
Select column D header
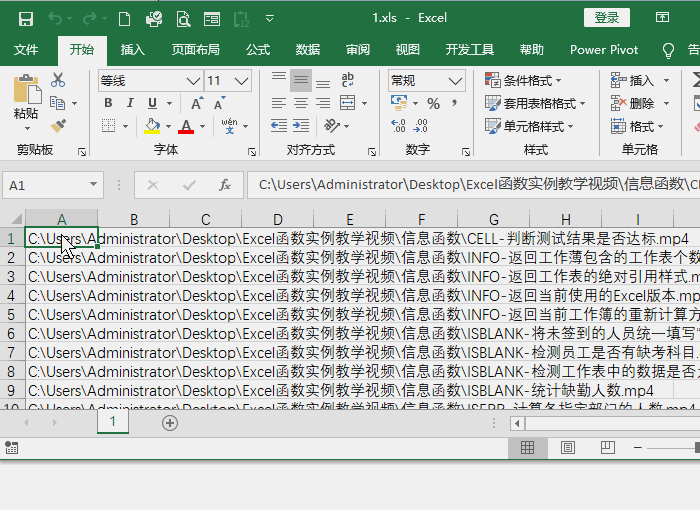pos(277,220)
